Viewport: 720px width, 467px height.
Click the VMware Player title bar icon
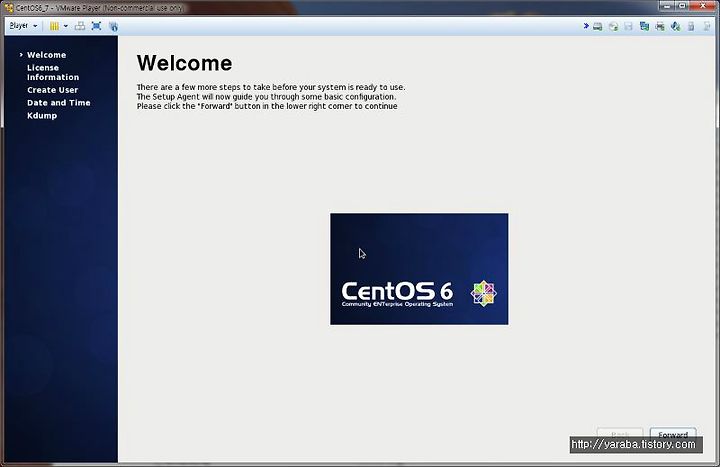[x=9, y=8]
